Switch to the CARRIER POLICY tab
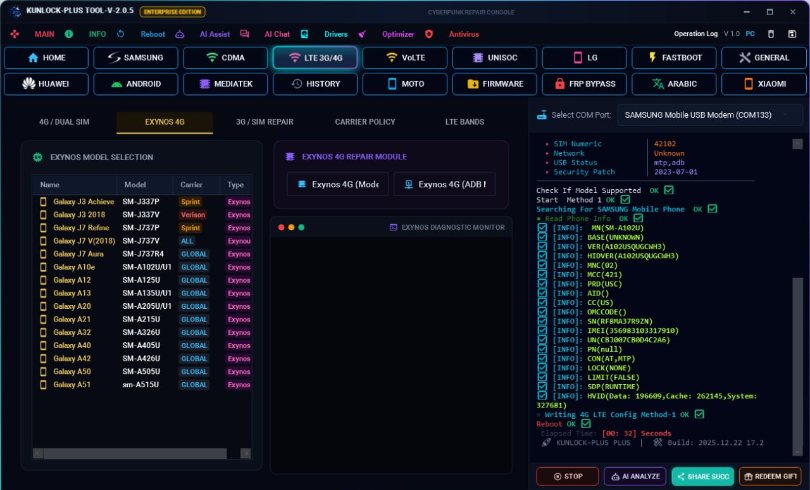This screenshot has width=810, height=490. point(365,122)
